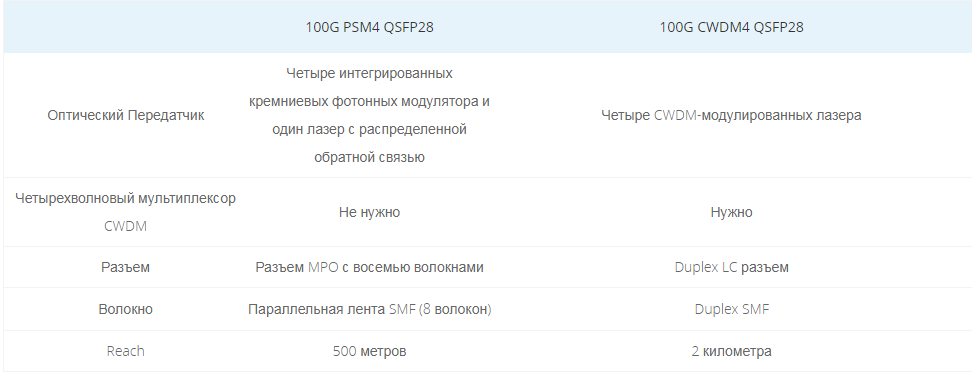
Task: Click the empty top-left header cell
Action: 125,27
